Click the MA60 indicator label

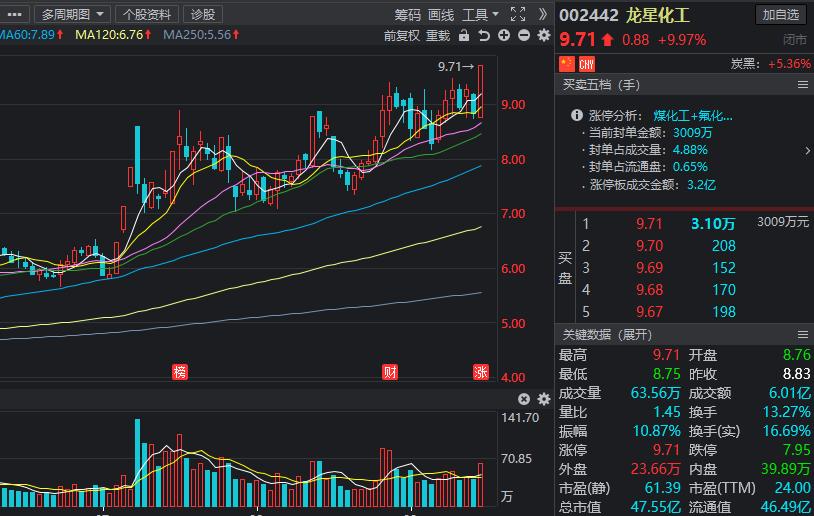tap(32, 35)
